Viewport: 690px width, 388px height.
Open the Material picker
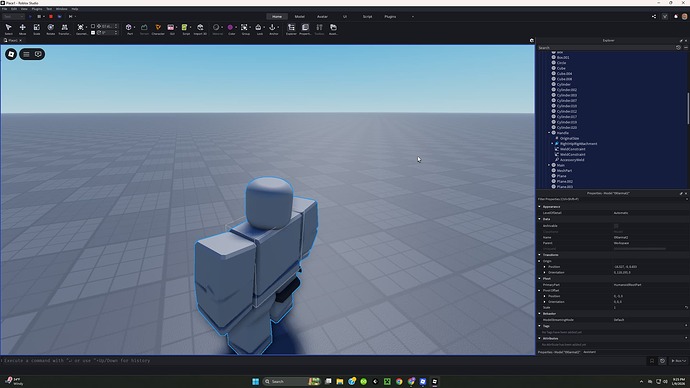(x=216, y=29)
